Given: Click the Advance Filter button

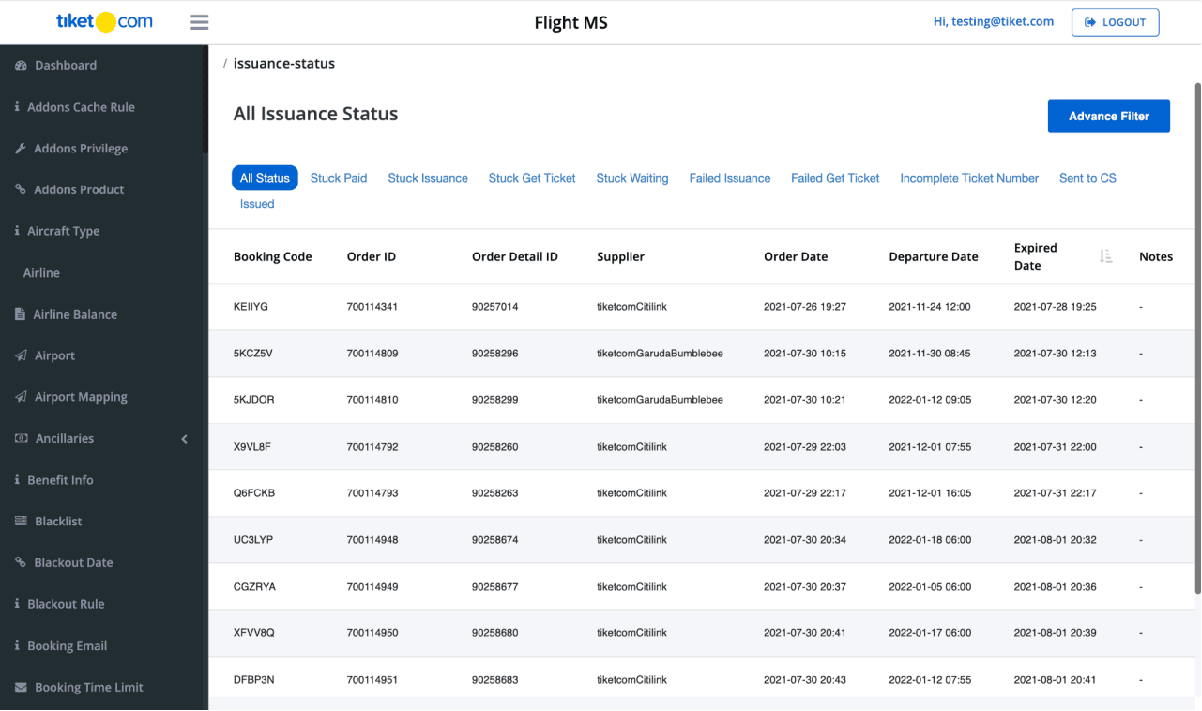Looking at the screenshot, I should [x=1108, y=115].
